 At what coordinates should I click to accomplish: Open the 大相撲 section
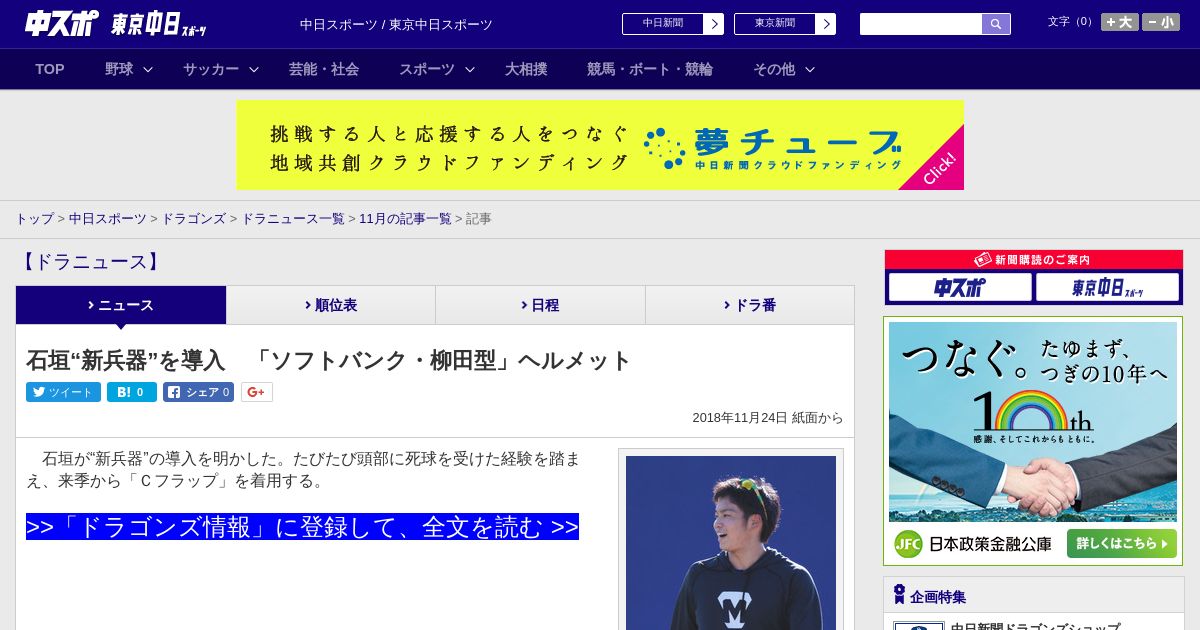(526, 69)
